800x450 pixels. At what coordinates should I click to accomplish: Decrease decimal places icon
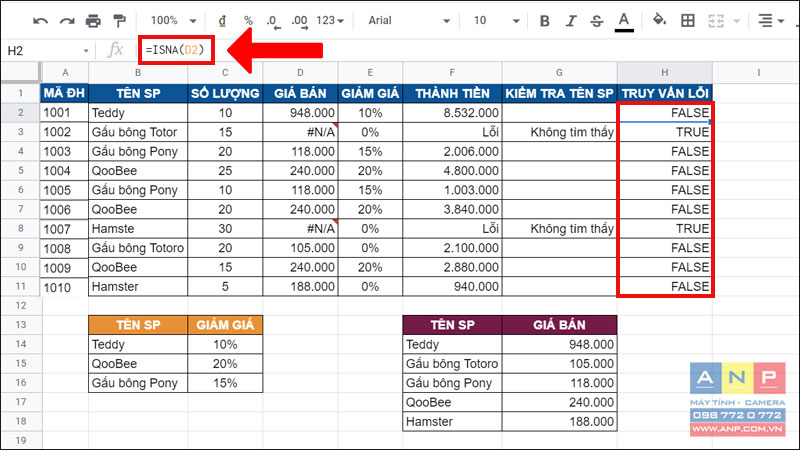(273, 21)
